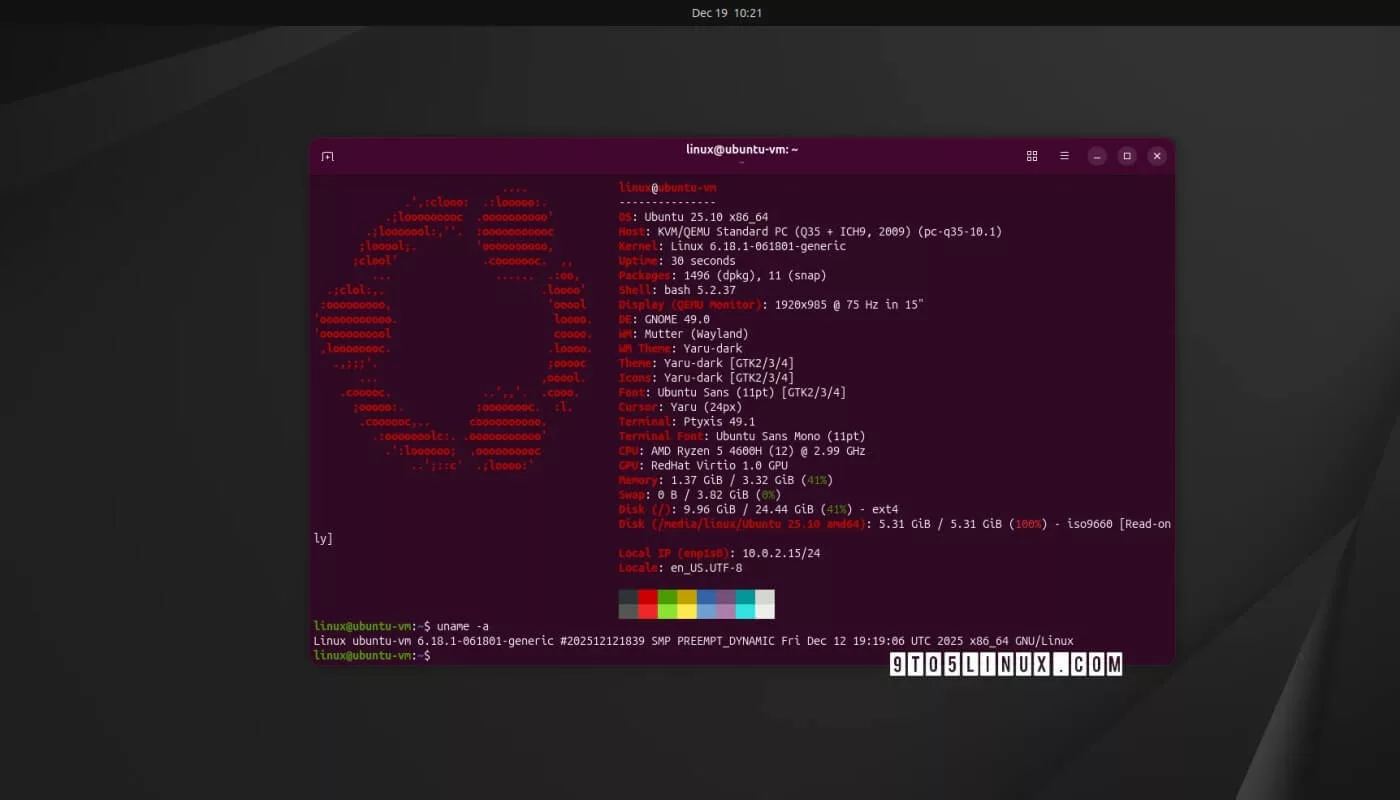Expand the dropdown under the window title
Viewport: 1400px width, 800px height.
point(742,162)
